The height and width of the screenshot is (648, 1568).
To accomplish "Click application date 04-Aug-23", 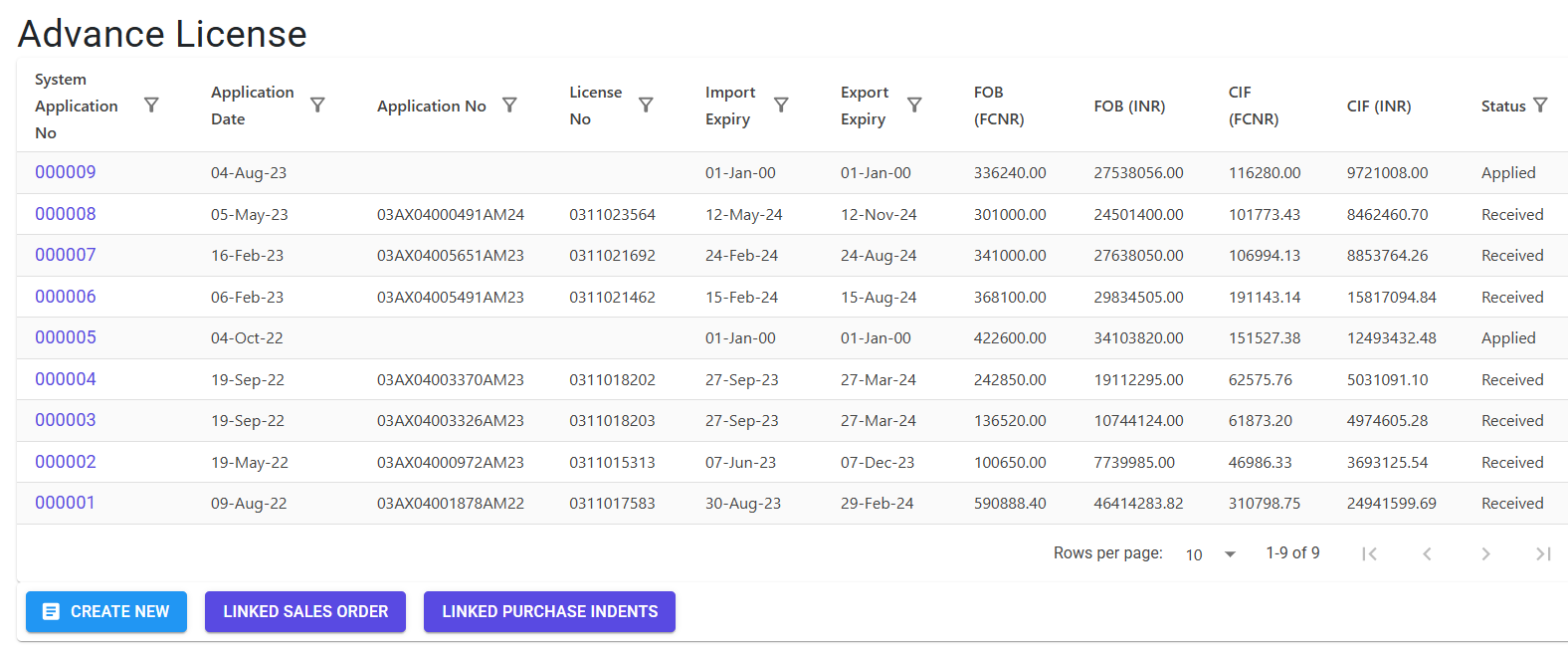I will click(249, 172).
